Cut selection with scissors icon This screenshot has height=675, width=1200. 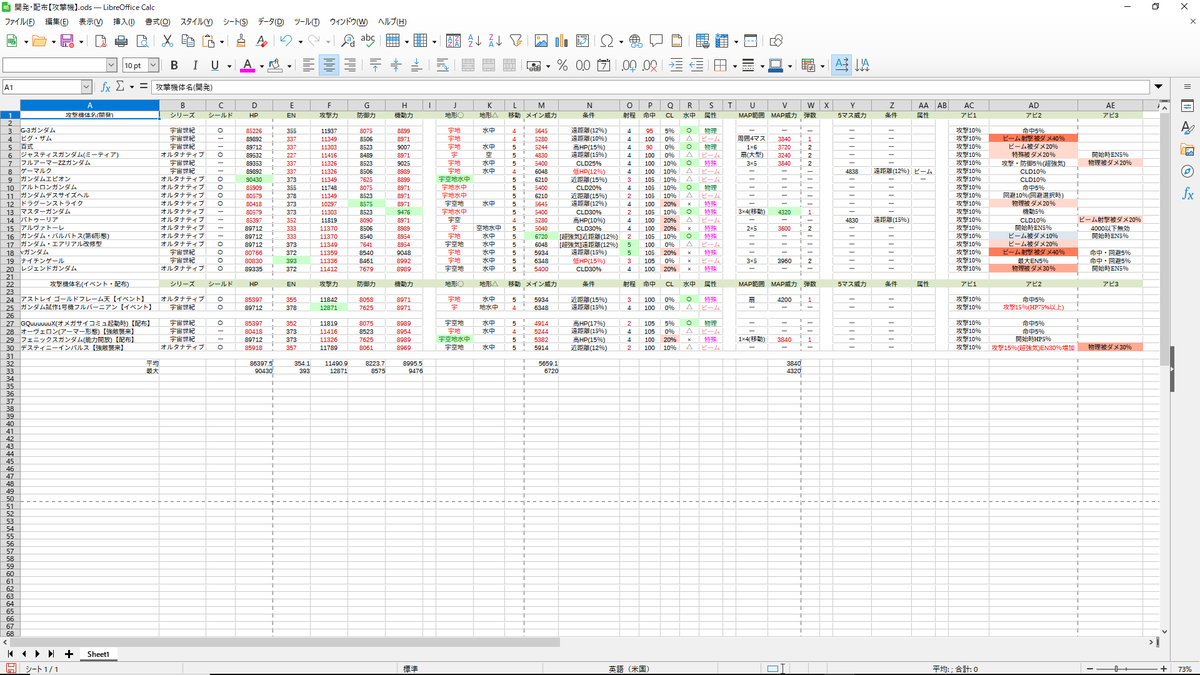pos(169,41)
